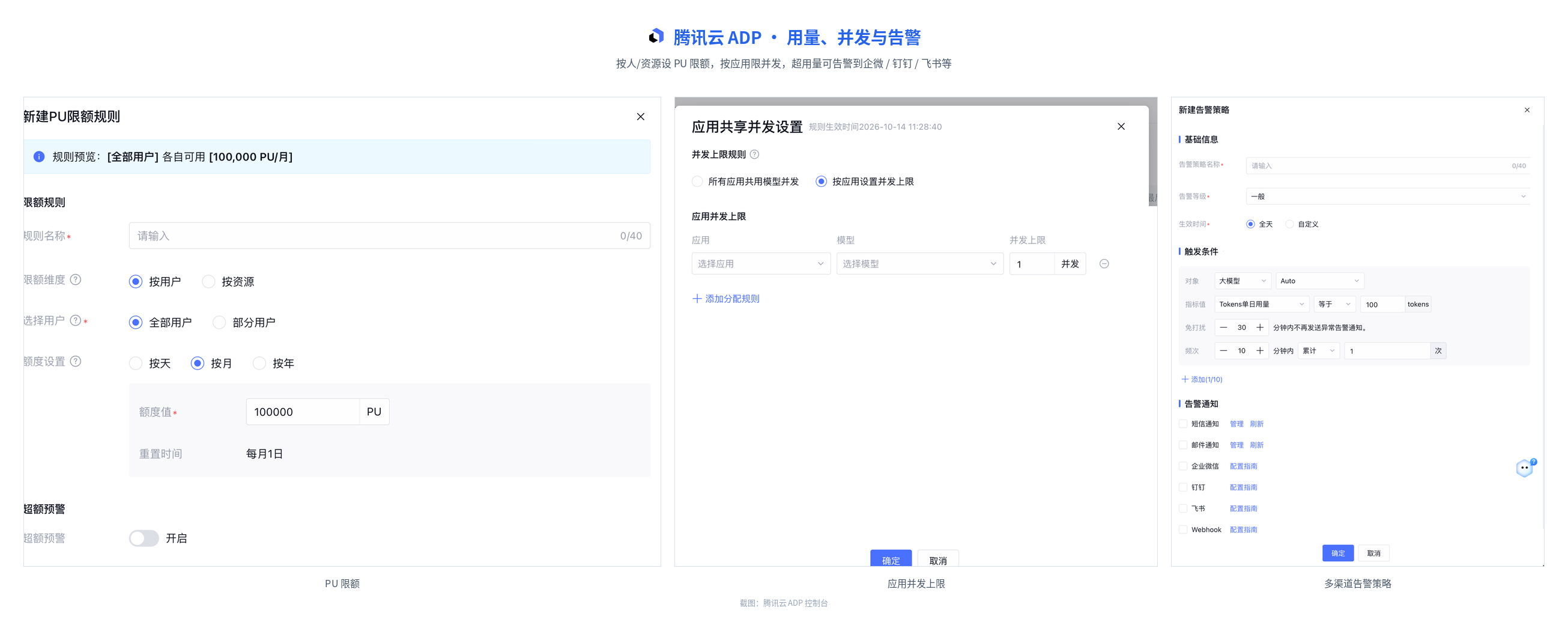1568x637 pixels.
Task: Choose 按年 quota period
Action: click(x=259, y=363)
